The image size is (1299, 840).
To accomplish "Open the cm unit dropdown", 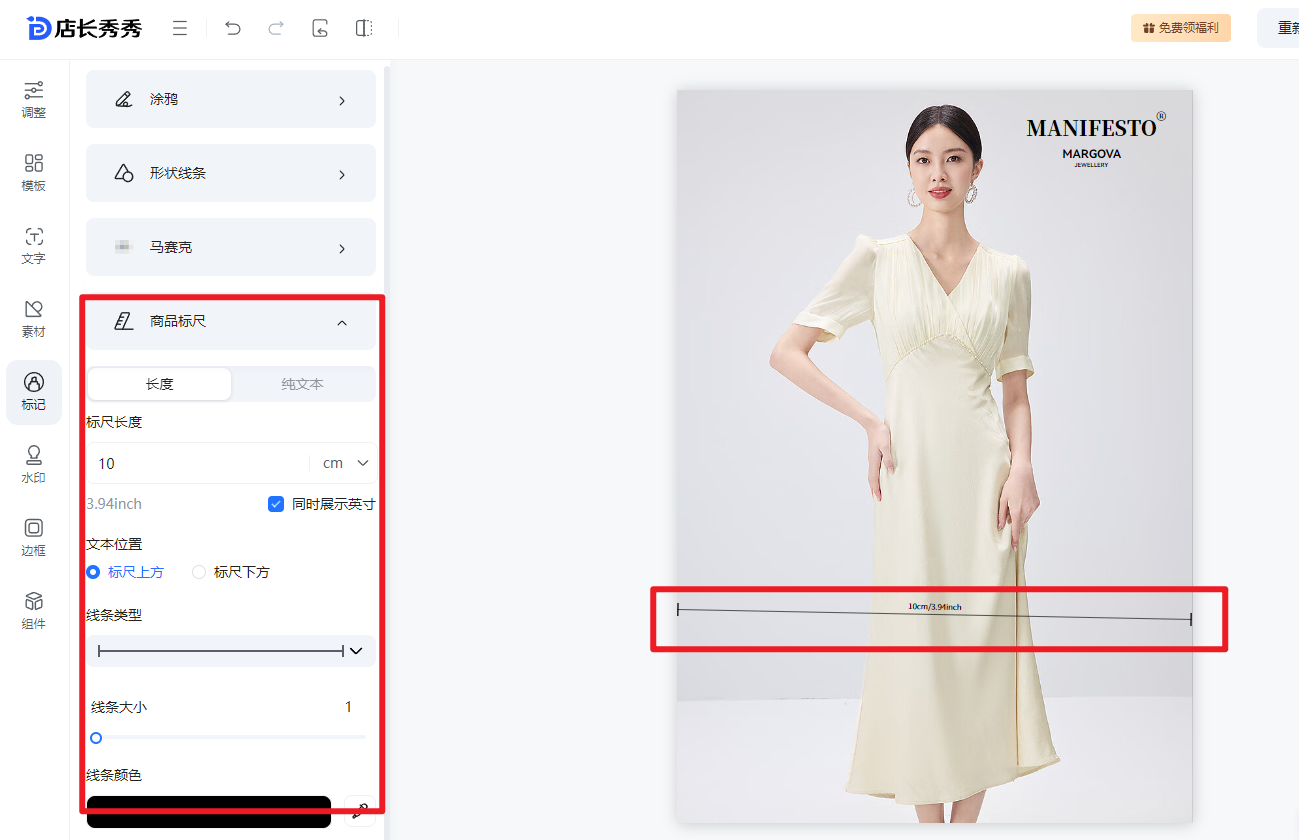I will 346,463.
